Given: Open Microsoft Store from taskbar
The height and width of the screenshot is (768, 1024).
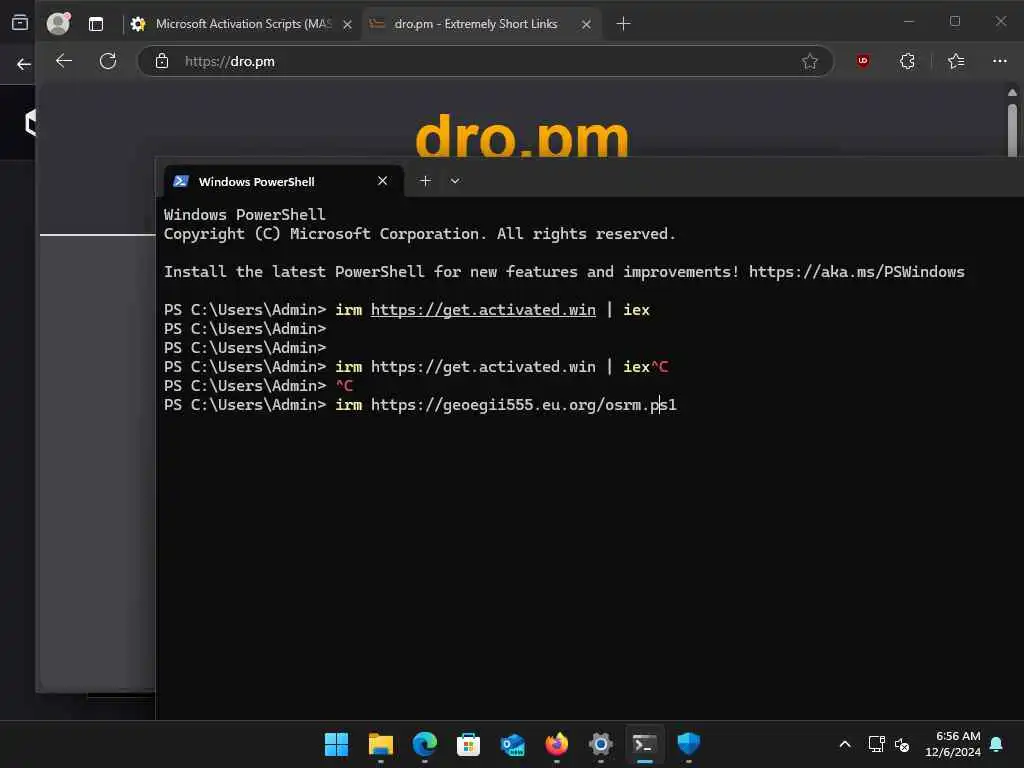Looking at the screenshot, I should (468, 744).
